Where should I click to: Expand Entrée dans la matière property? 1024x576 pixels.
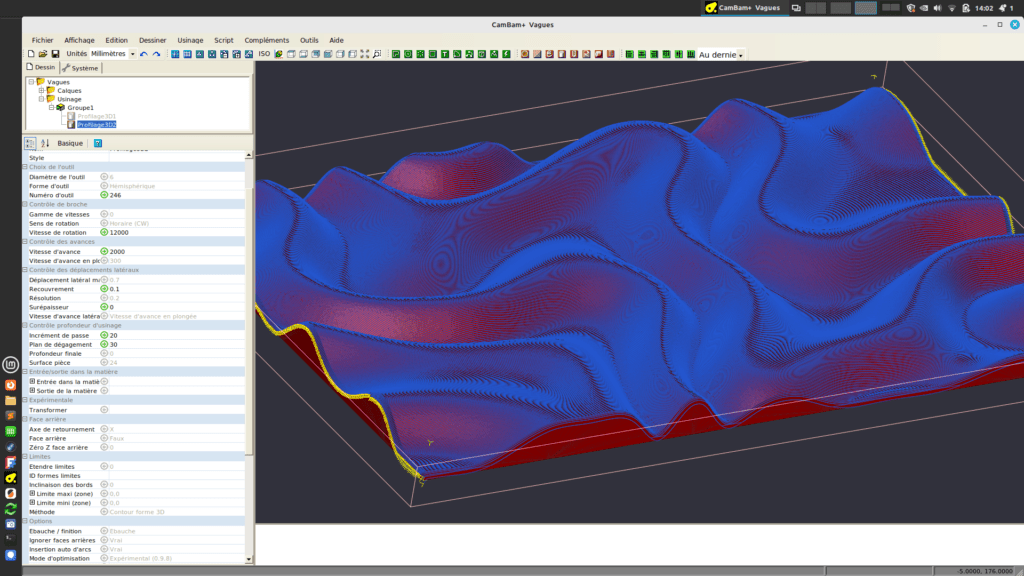pyautogui.click(x=32, y=381)
